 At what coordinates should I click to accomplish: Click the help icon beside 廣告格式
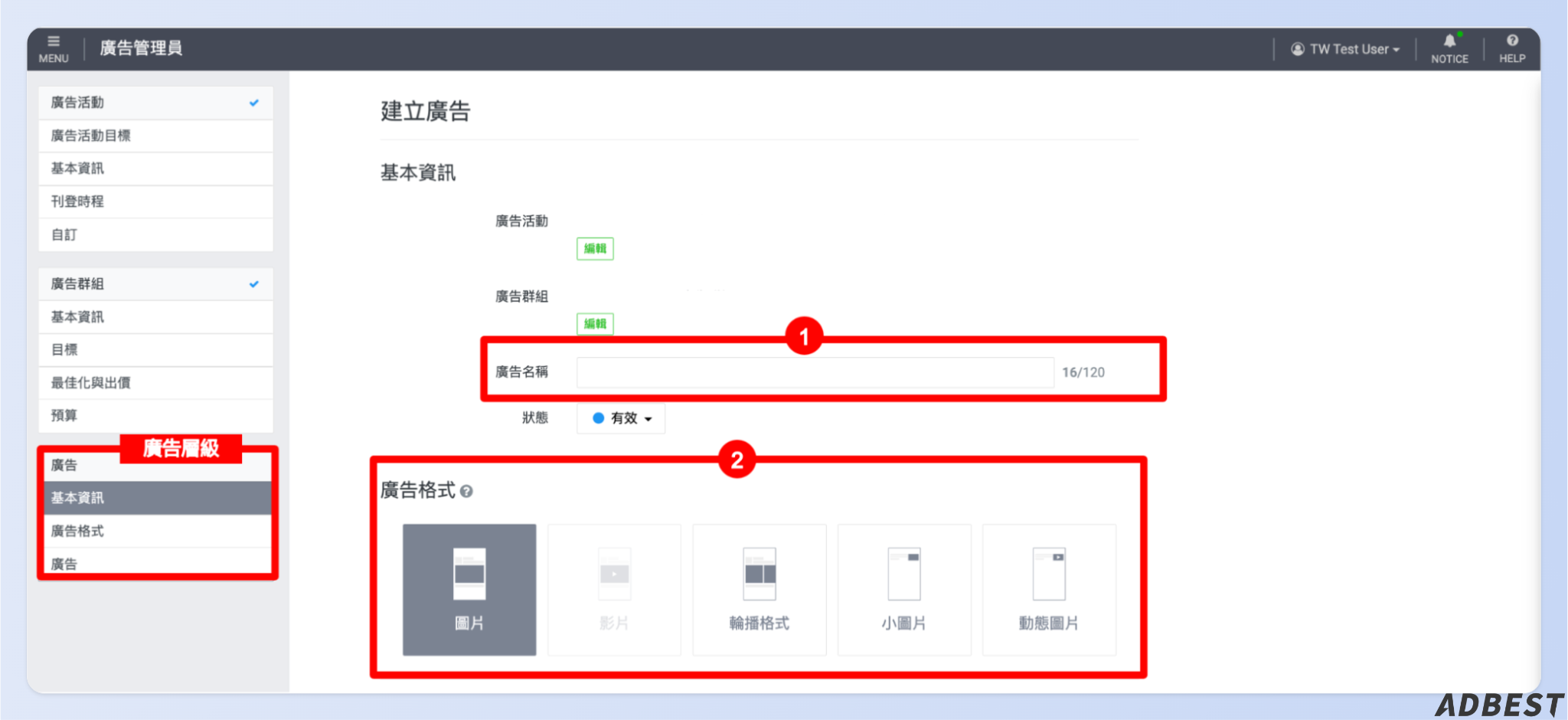coord(466,491)
